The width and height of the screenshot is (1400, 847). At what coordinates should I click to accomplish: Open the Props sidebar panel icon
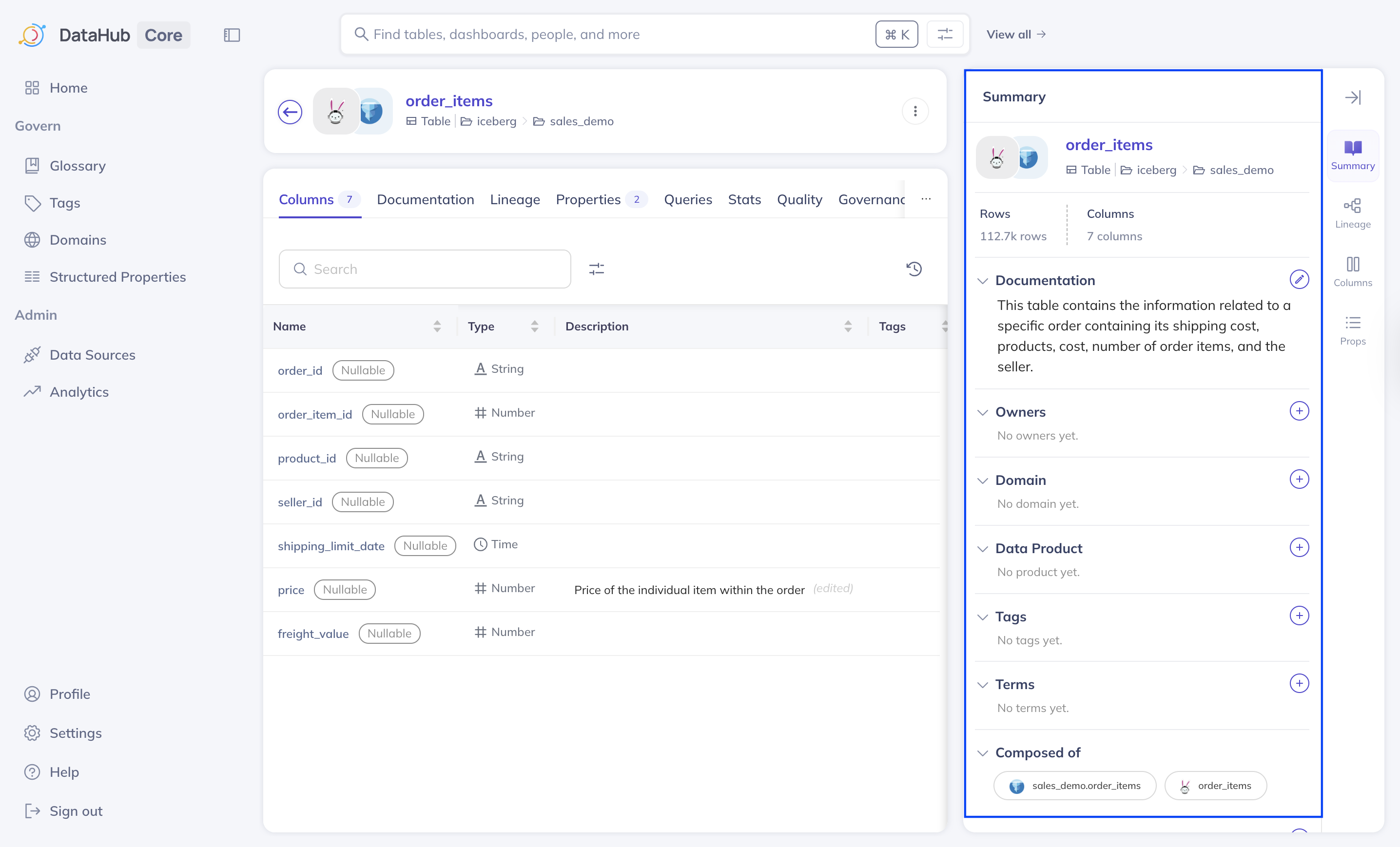[1352, 330]
